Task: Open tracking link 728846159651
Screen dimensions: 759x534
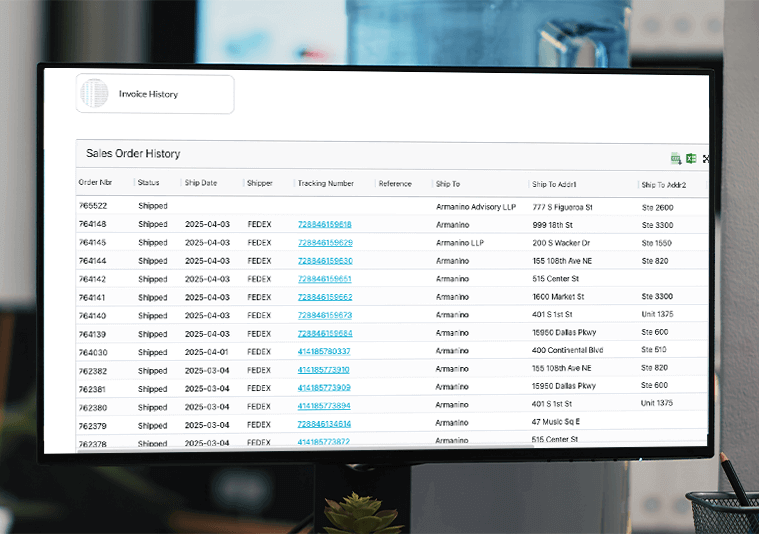Action: [324, 279]
